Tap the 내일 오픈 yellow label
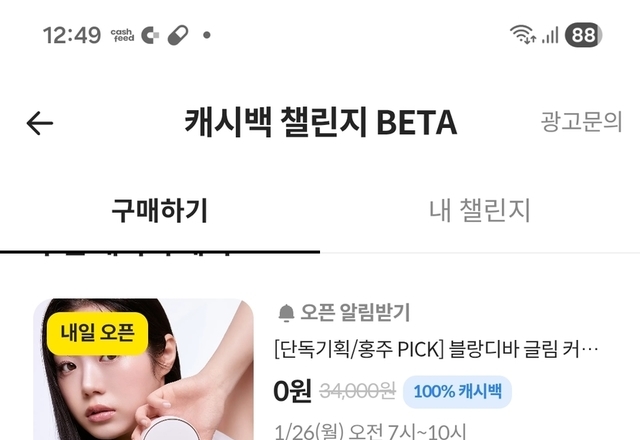 97,333
